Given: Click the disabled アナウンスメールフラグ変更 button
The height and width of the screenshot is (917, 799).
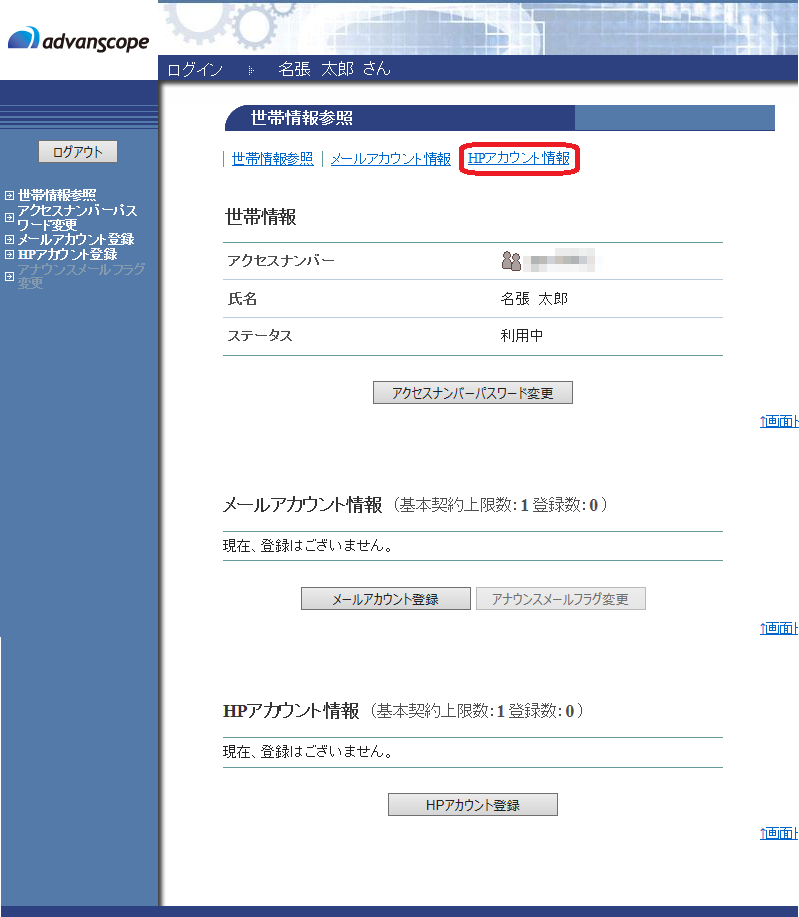Looking at the screenshot, I should (560, 599).
